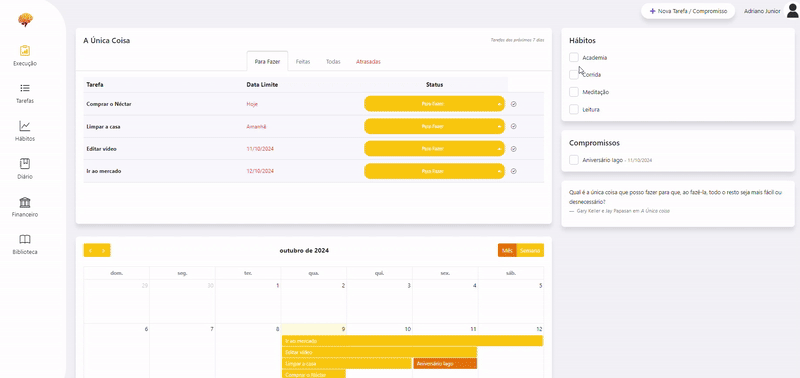Check the Academia habit checkbox
This screenshot has width=800, height=378.
point(574,57)
